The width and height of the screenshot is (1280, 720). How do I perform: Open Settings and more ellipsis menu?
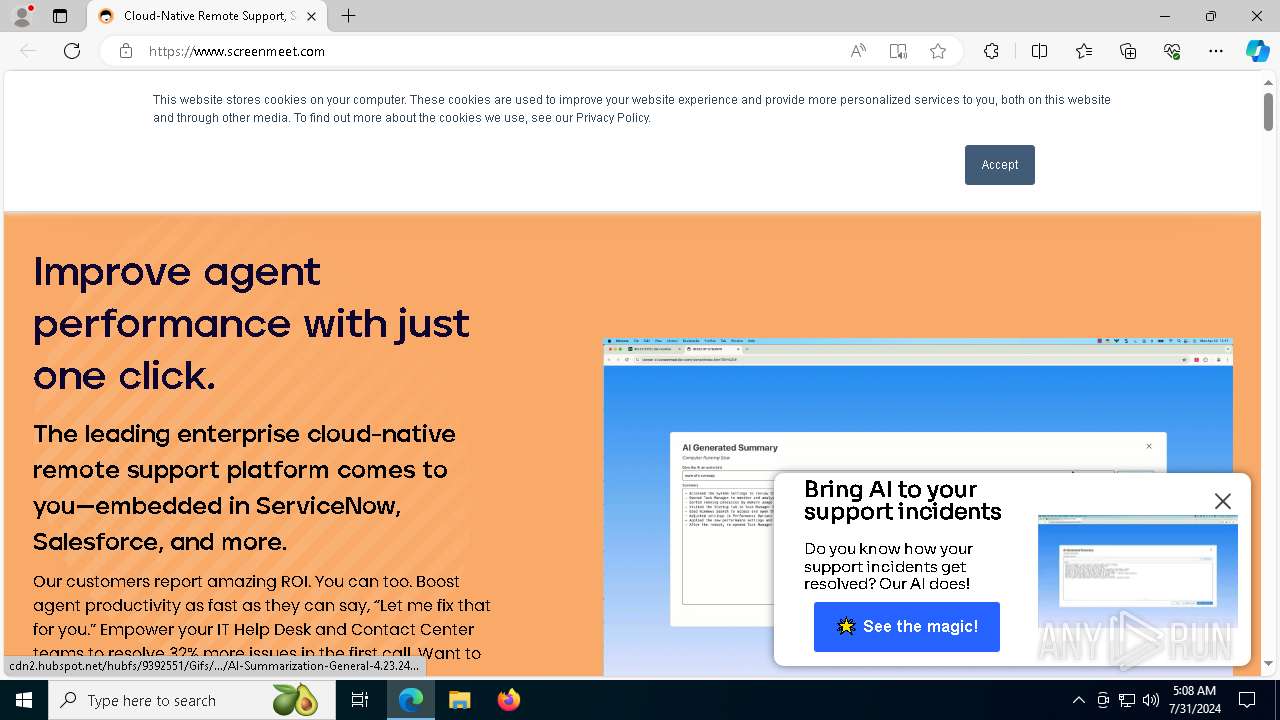click(1216, 51)
